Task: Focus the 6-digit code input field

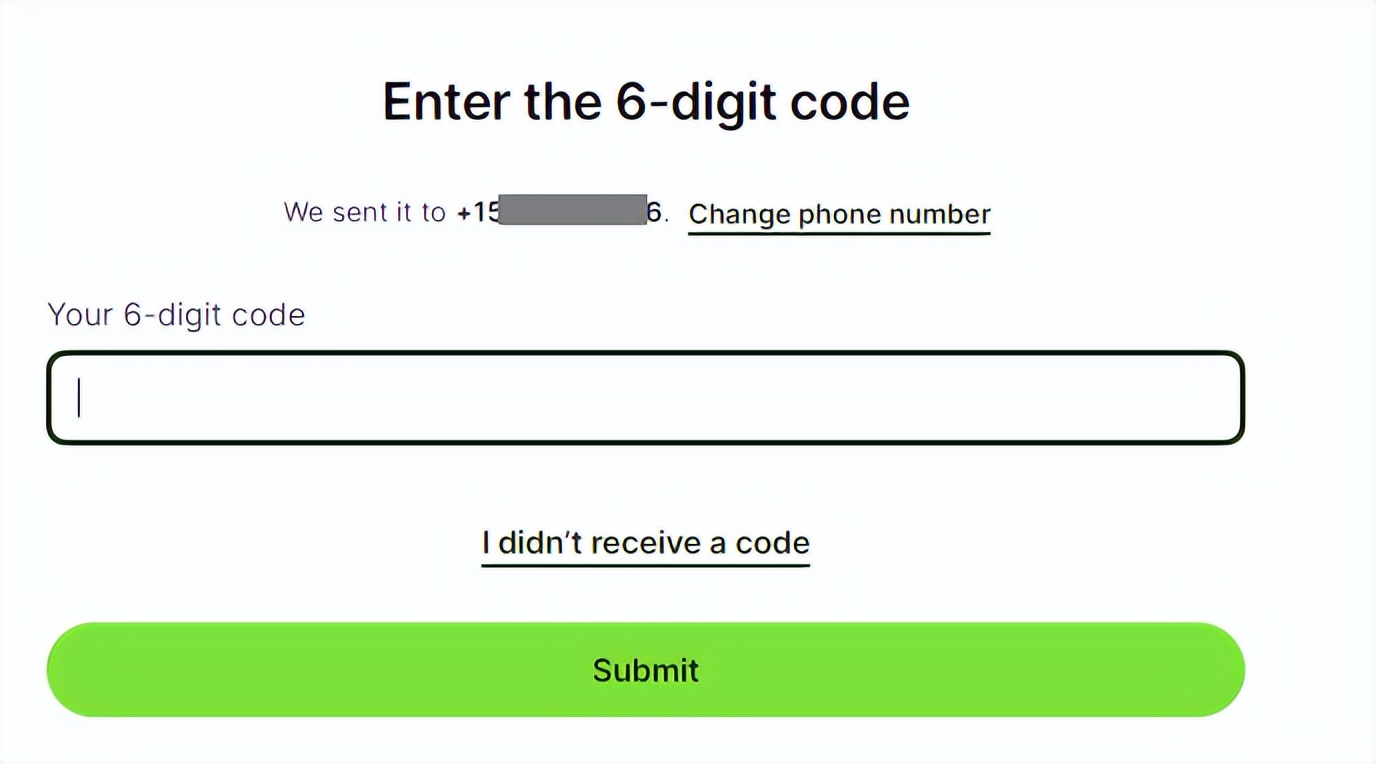Action: 645,397
